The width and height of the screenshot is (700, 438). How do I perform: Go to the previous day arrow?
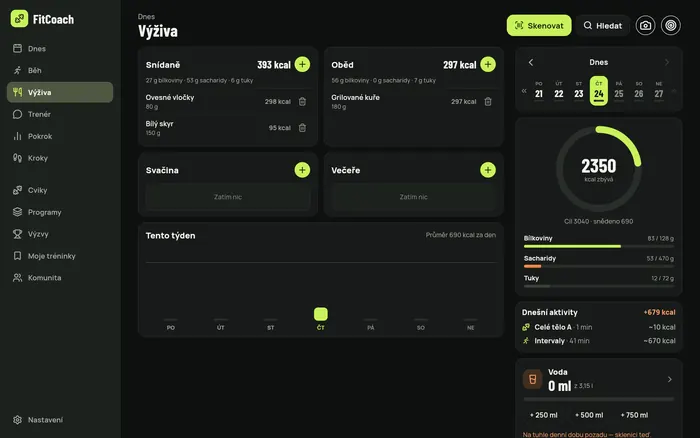531,63
